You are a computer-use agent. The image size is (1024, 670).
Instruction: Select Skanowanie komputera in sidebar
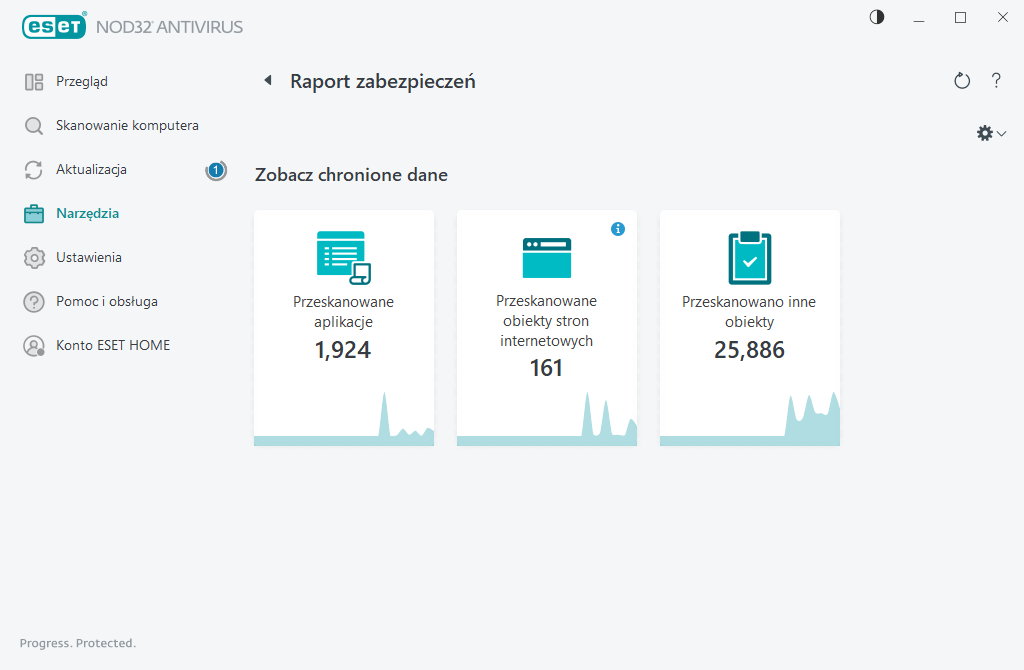127,126
